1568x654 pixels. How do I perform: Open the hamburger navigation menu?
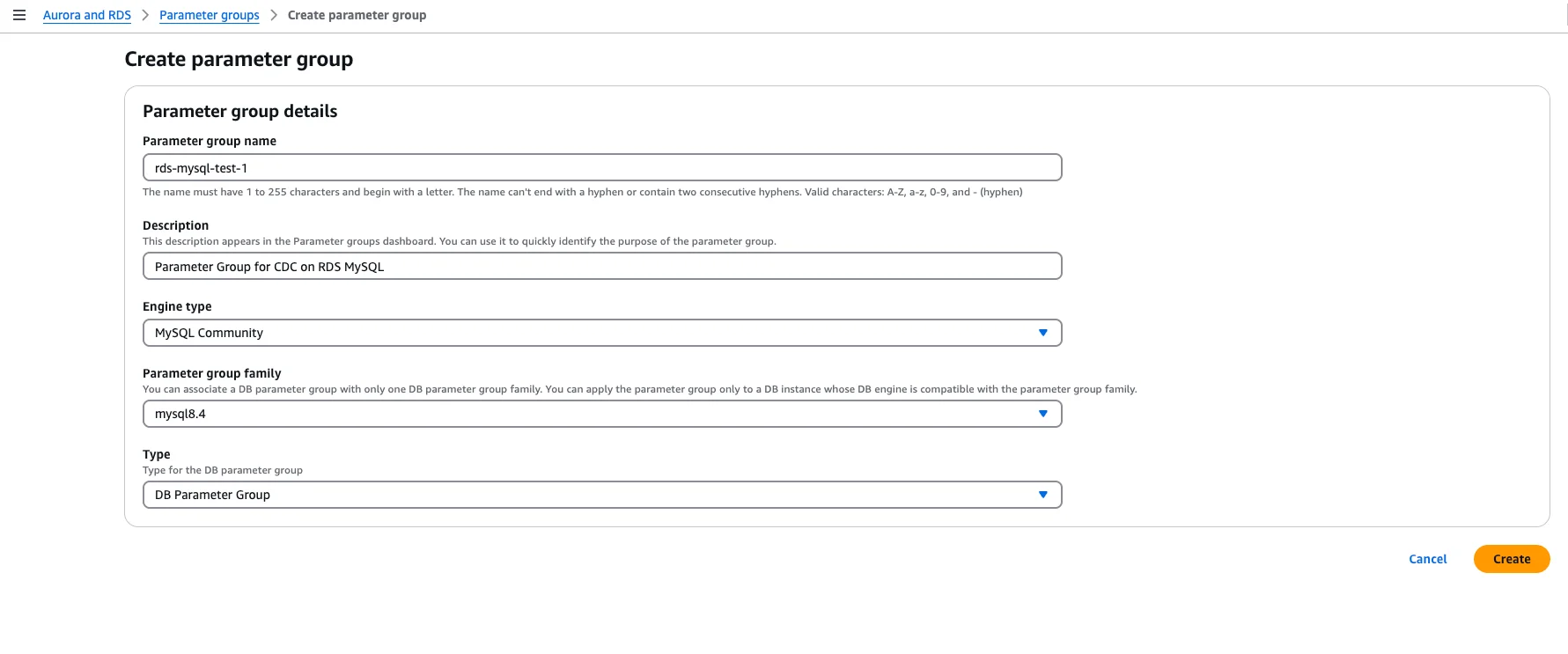click(x=19, y=15)
